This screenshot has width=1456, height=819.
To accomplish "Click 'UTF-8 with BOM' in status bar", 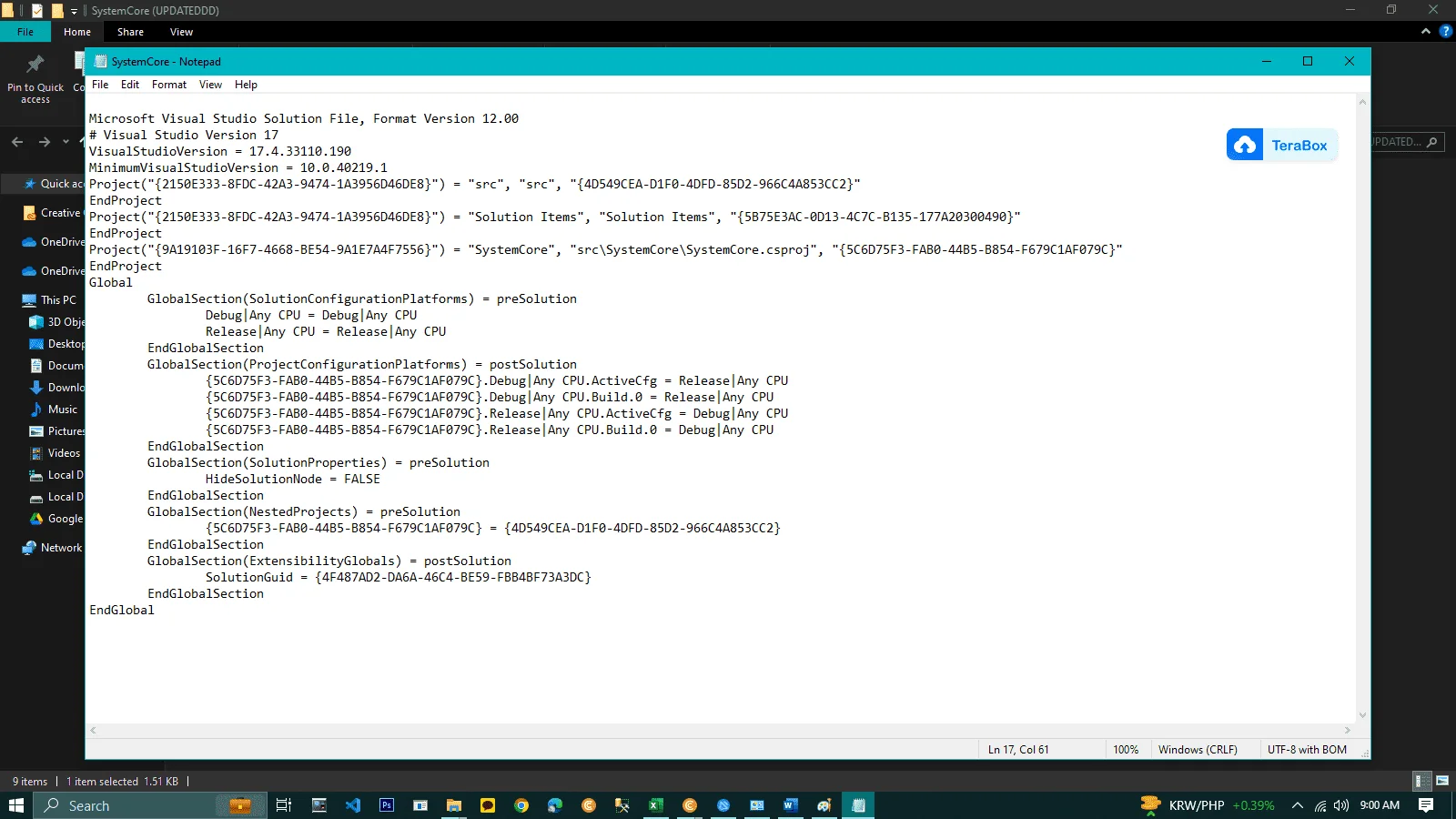I will coord(1307,750).
